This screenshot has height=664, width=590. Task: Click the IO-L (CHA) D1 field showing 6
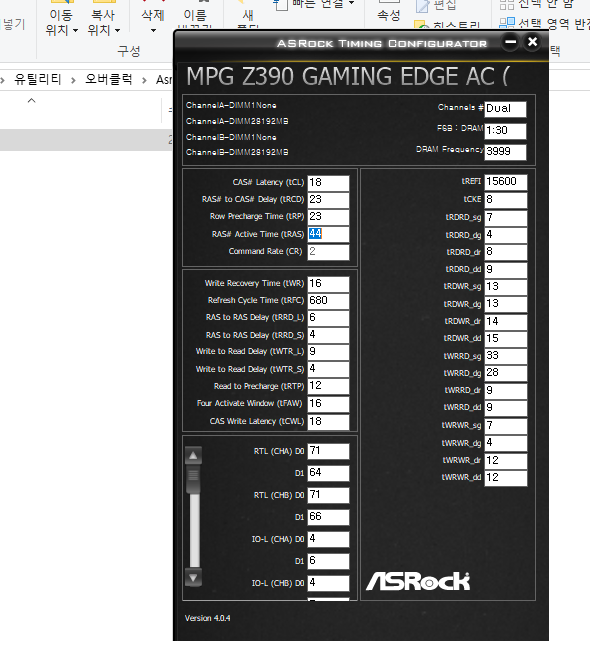click(328, 561)
